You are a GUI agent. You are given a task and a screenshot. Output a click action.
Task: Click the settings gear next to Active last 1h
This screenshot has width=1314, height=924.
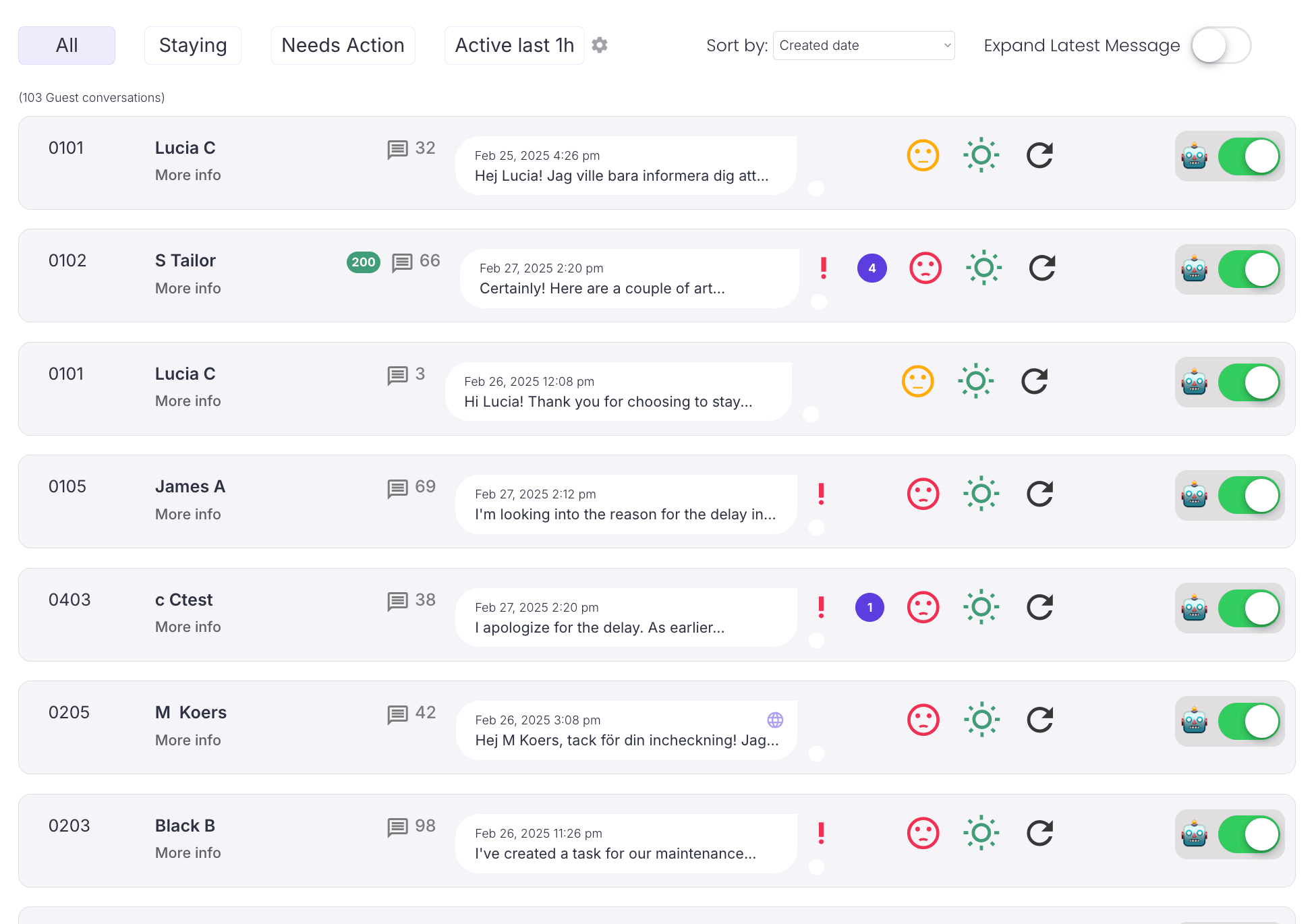point(599,45)
